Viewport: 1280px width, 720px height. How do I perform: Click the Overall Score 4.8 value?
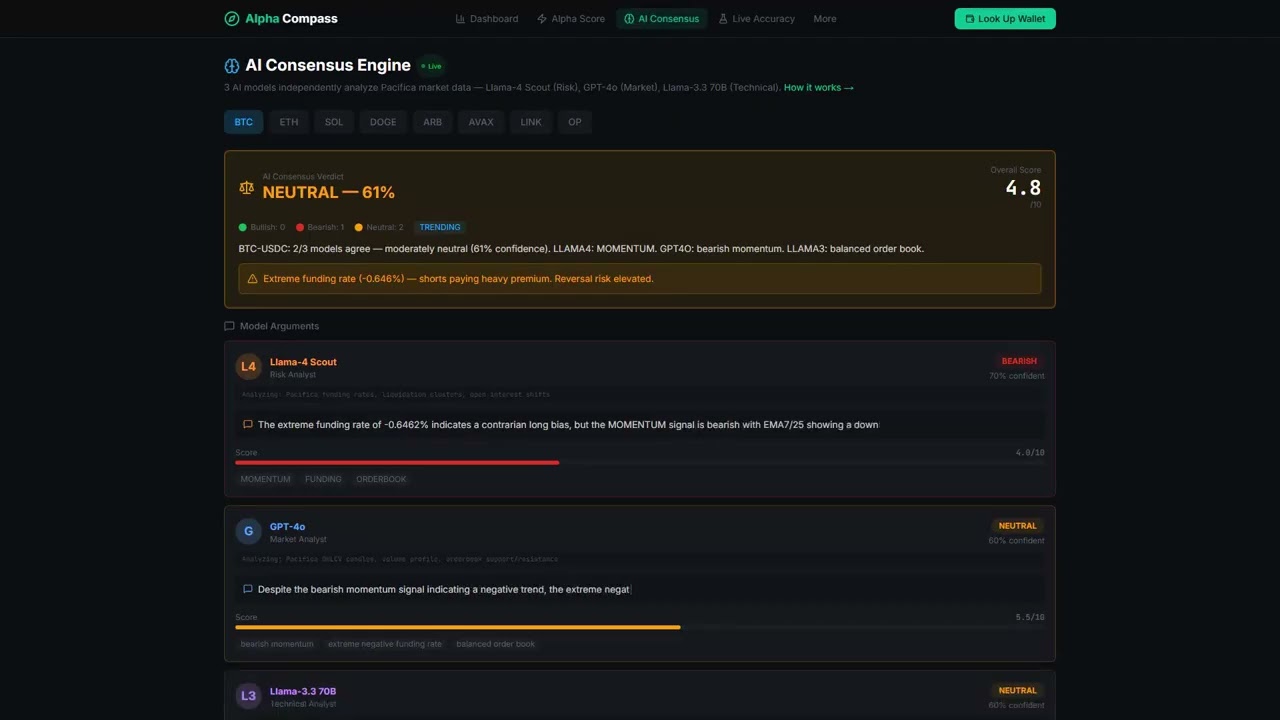(1023, 188)
